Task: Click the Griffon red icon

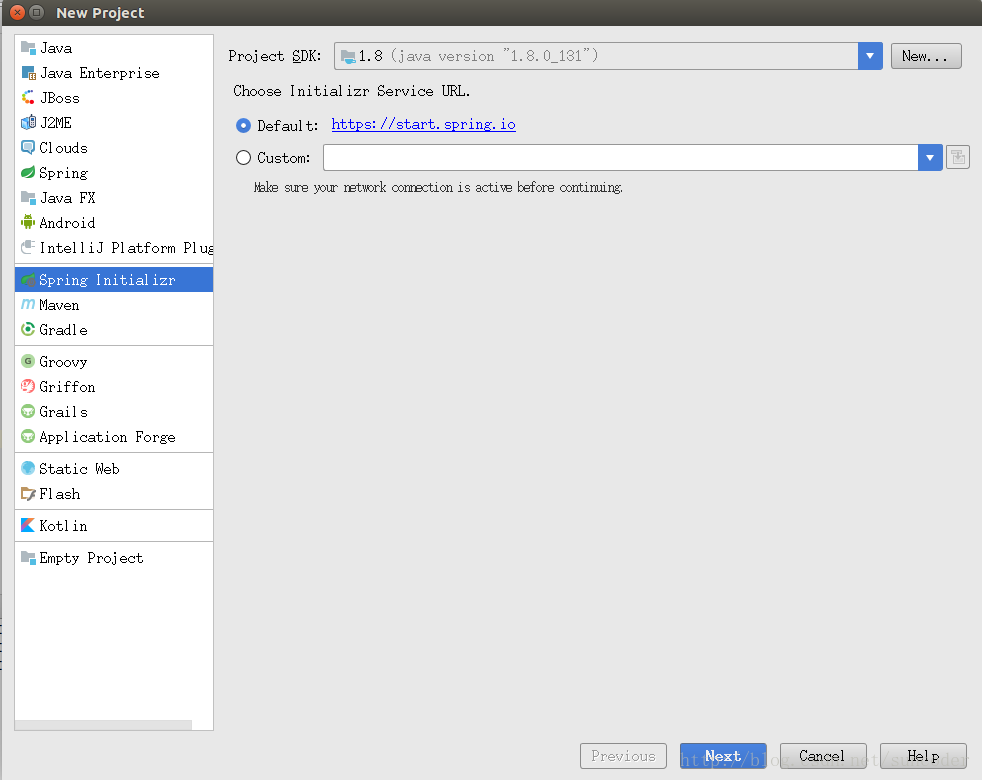Action: [28, 387]
